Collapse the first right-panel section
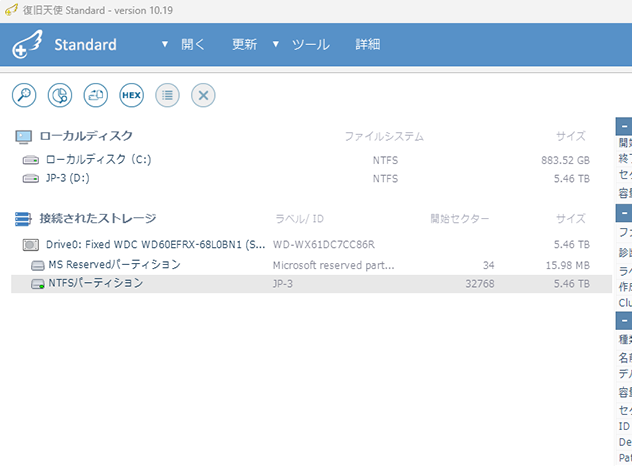 tap(624, 126)
